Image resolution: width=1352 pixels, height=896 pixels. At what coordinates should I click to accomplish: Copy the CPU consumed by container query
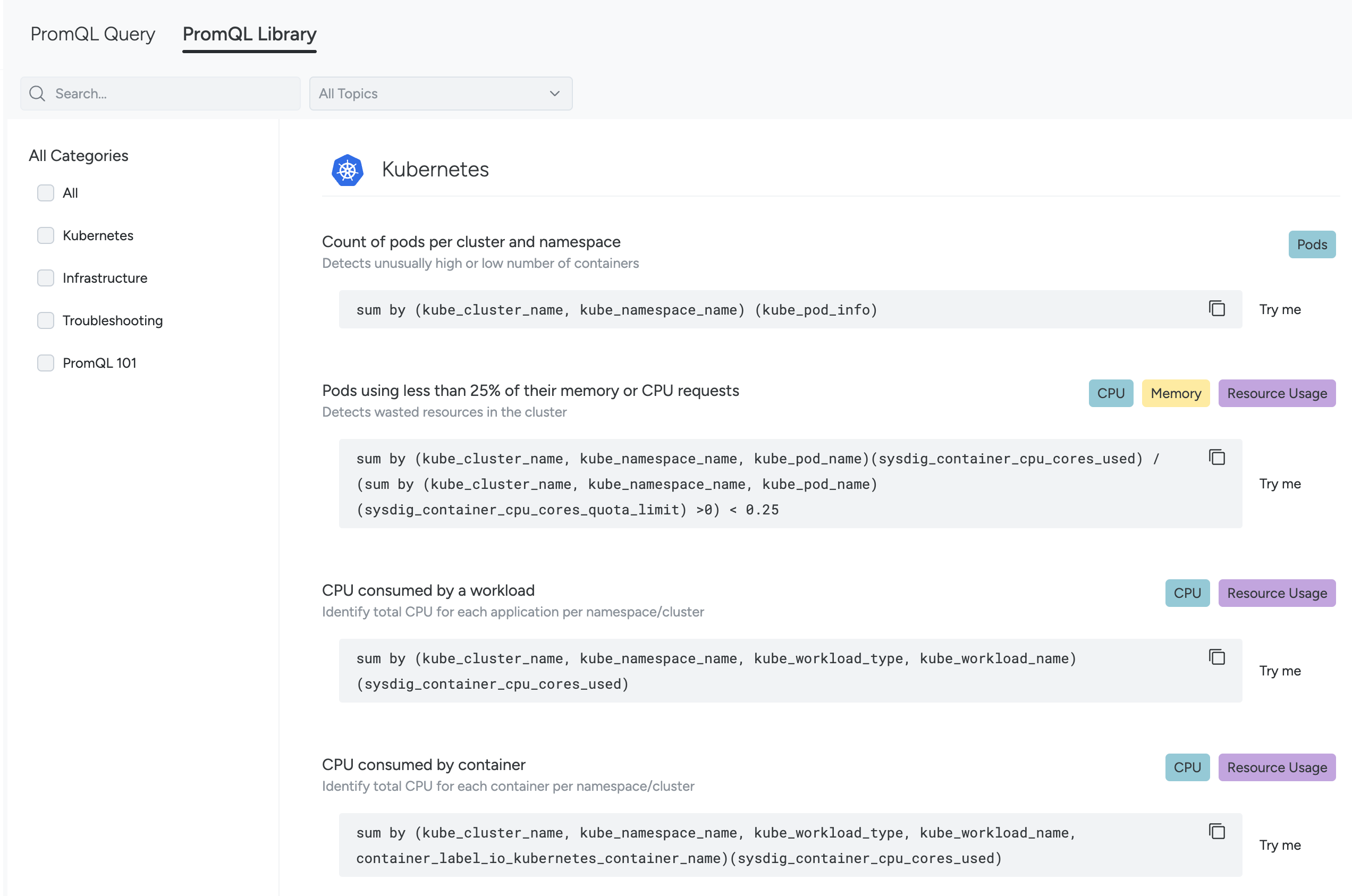pos(1216,831)
